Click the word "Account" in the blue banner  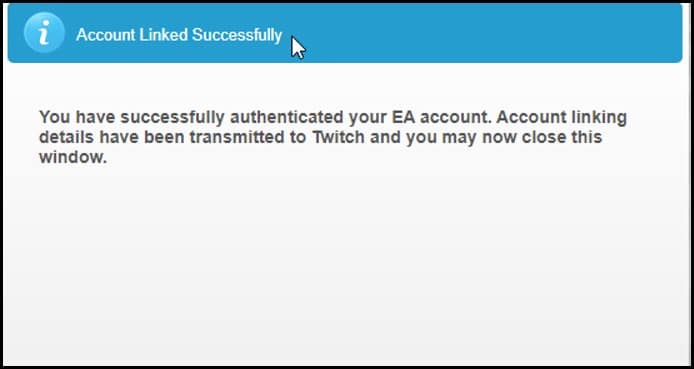[105, 35]
